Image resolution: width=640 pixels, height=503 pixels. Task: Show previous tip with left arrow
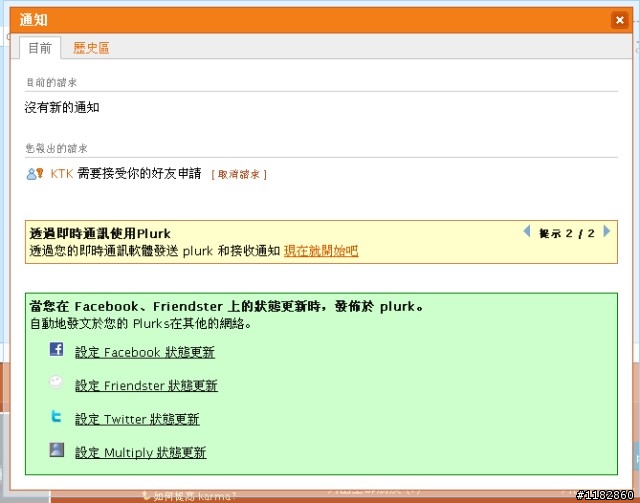click(x=527, y=231)
